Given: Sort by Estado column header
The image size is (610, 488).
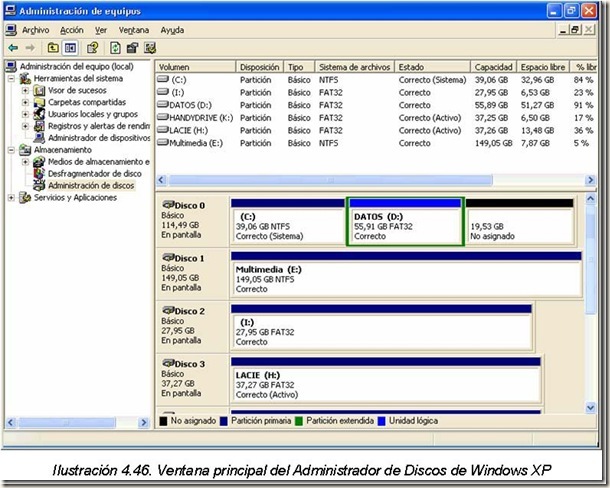Looking at the screenshot, I should click(432, 67).
